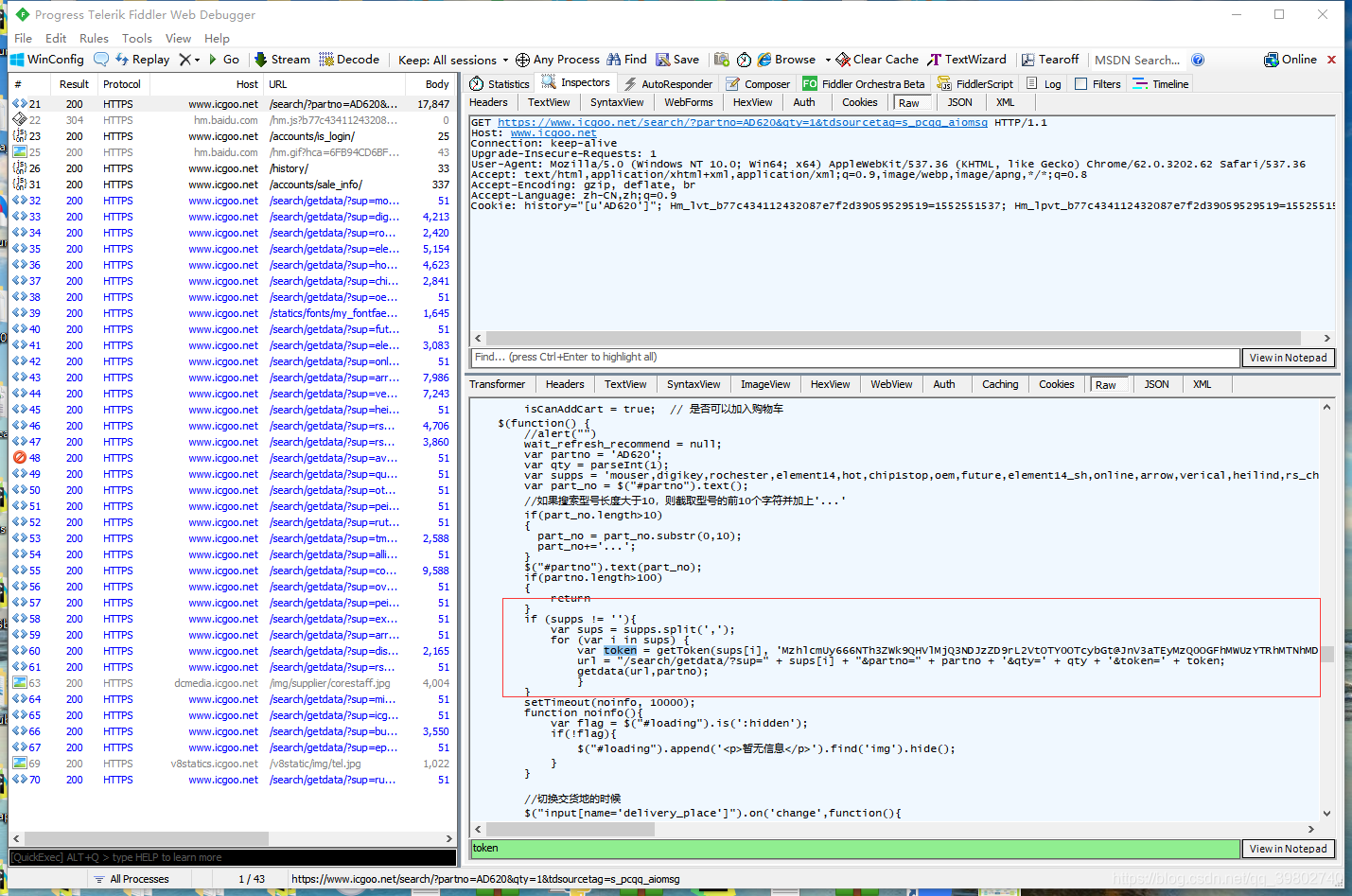Screen dimensions: 1352x896
Task: Open the Host www.icgoo.net link
Action: coord(553,132)
